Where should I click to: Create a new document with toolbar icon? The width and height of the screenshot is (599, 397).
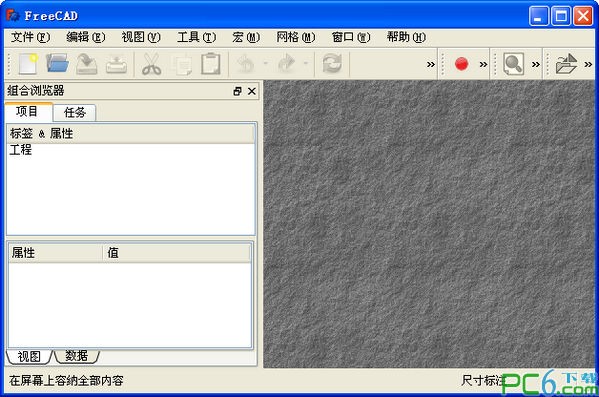pyautogui.click(x=29, y=63)
